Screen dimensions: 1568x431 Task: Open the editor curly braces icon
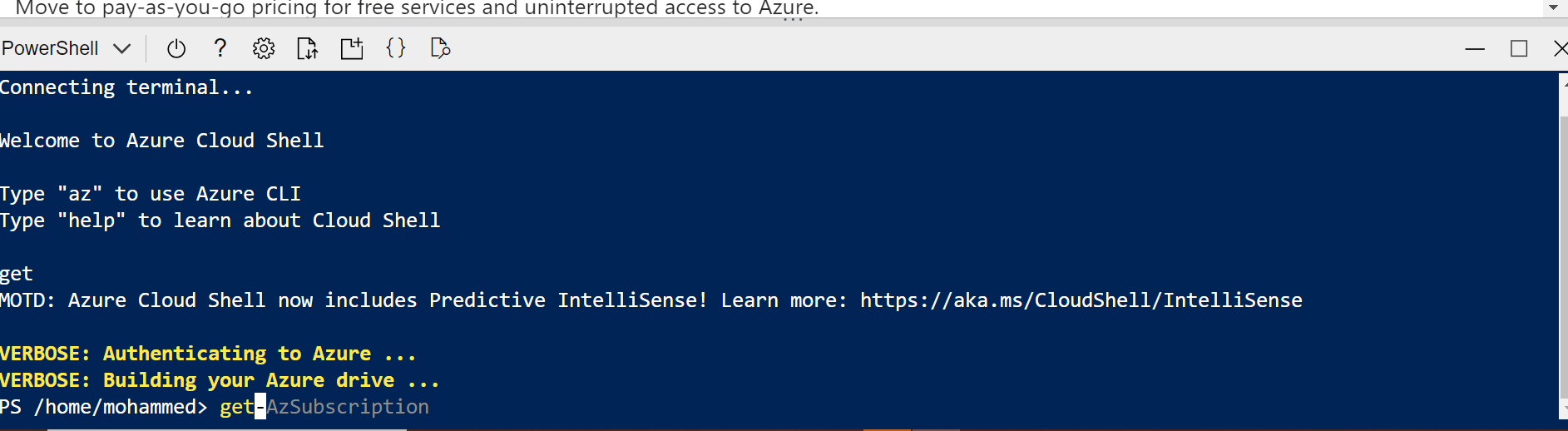396,48
